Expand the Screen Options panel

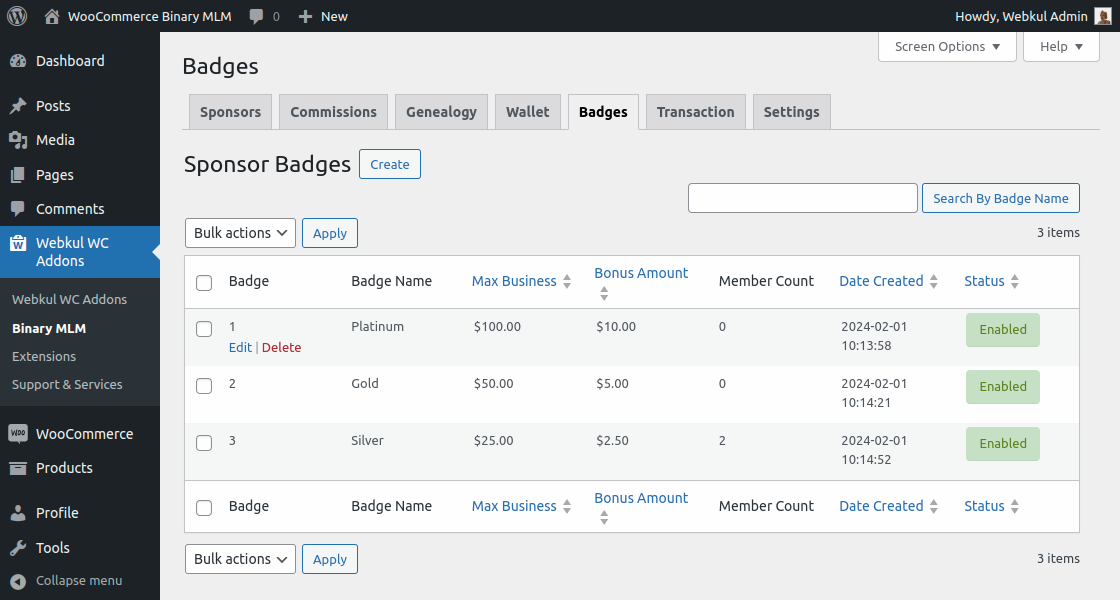pos(946,46)
